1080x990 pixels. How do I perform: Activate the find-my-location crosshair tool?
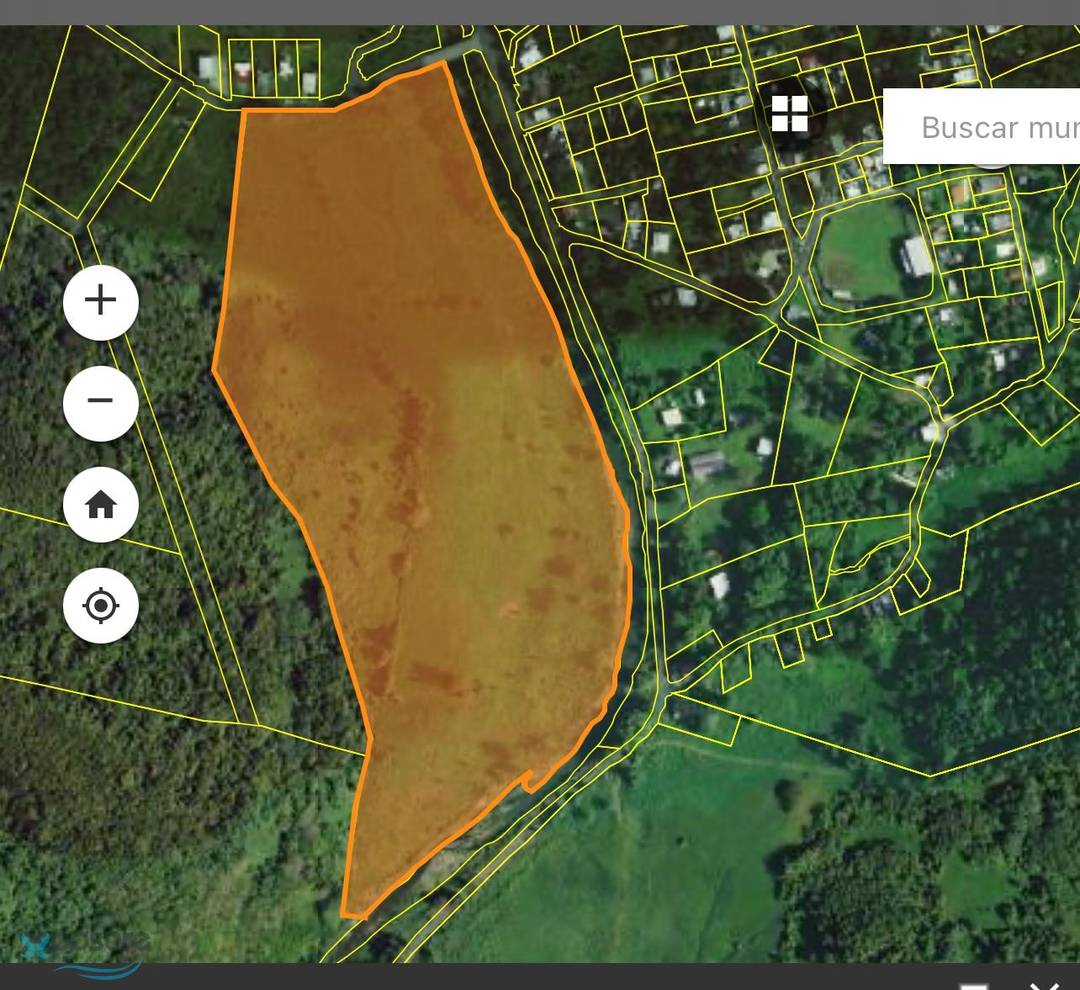click(100, 606)
